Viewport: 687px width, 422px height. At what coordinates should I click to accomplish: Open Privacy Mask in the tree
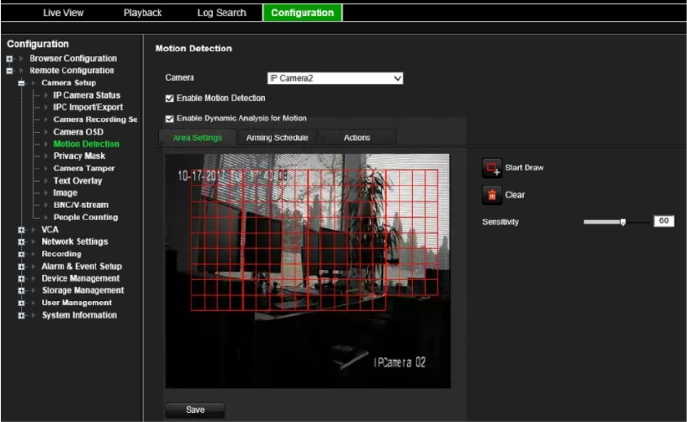click(x=79, y=156)
